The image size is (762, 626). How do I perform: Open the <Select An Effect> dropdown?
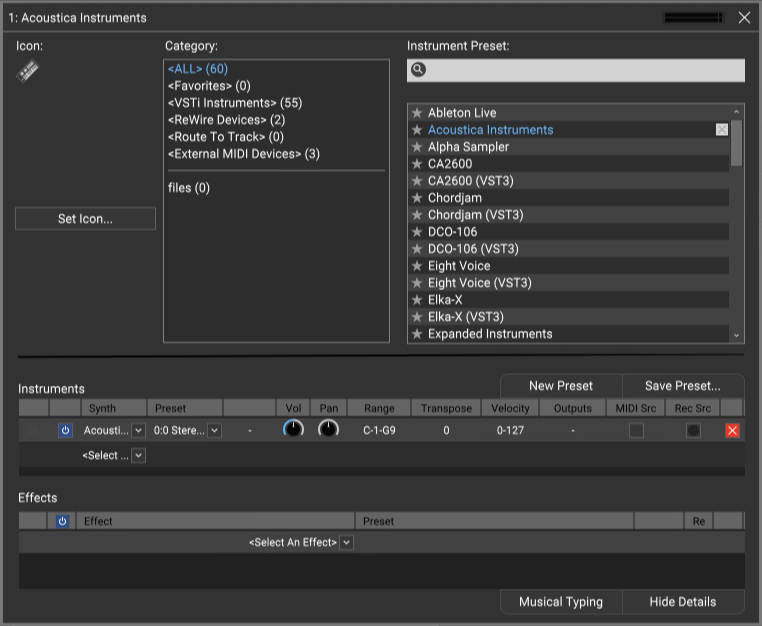[x=346, y=542]
